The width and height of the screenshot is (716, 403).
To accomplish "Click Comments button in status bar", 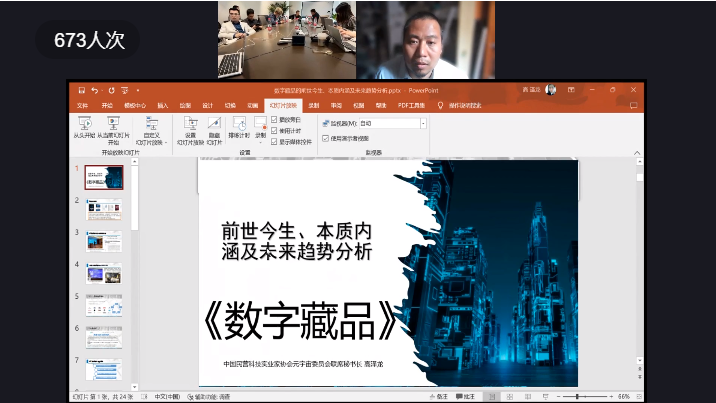I will tap(466, 397).
